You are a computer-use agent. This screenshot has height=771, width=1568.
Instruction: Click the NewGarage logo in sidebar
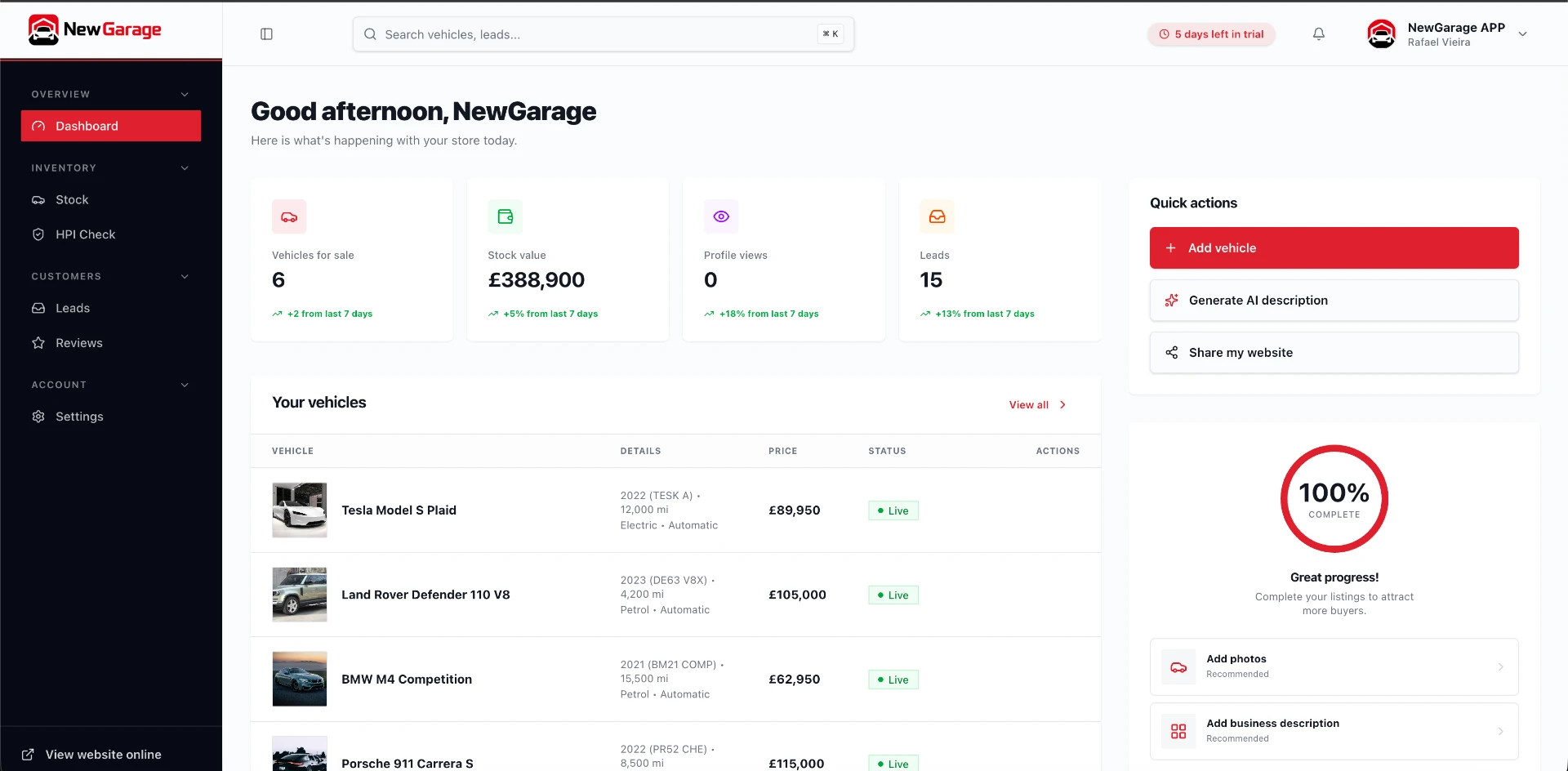(95, 30)
